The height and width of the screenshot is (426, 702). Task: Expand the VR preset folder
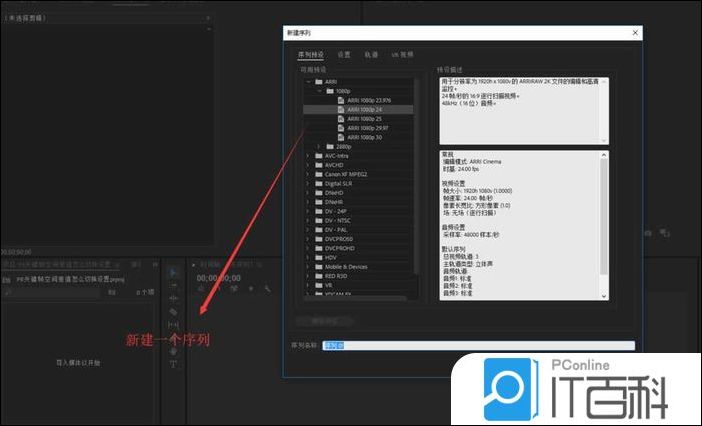308,285
